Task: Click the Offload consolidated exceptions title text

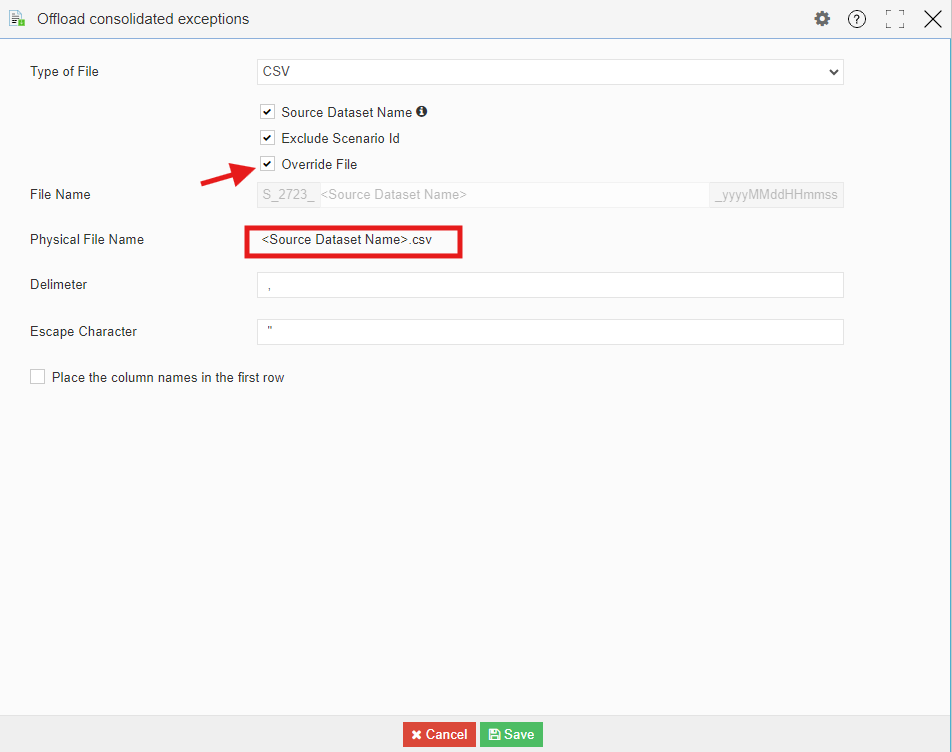Action: pyautogui.click(x=143, y=19)
